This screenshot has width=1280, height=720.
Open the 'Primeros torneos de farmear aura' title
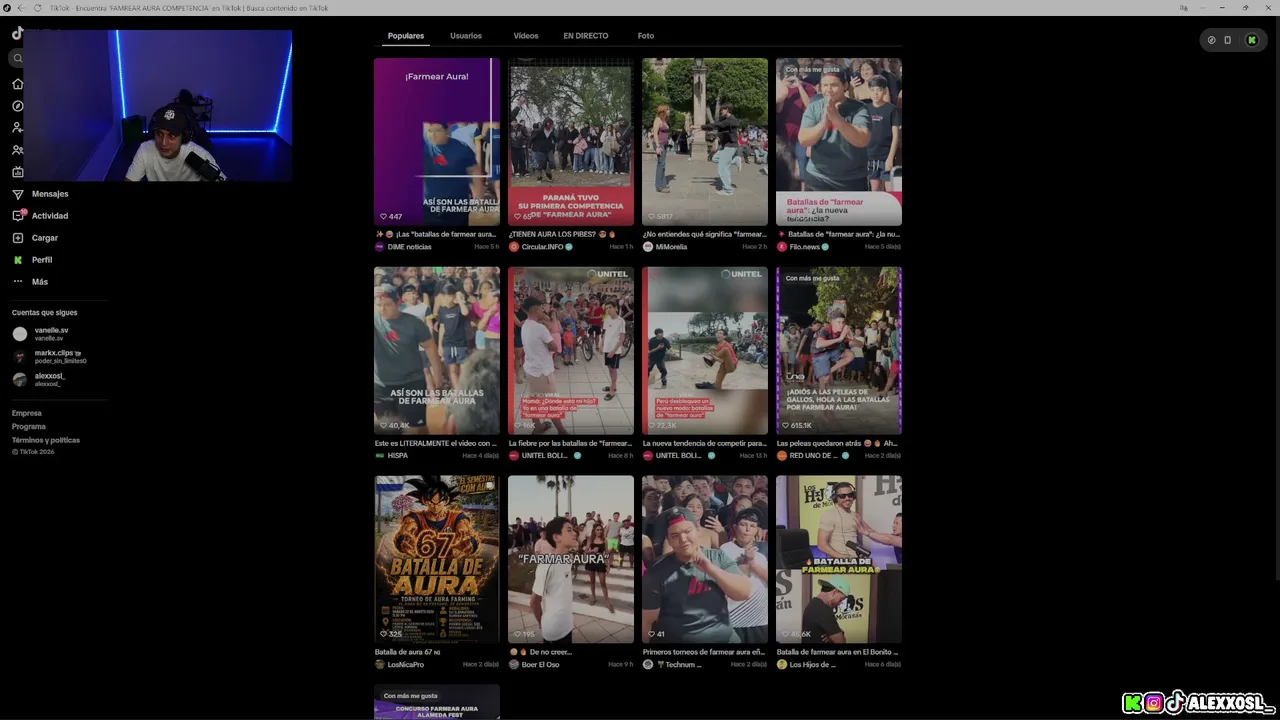coord(704,652)
